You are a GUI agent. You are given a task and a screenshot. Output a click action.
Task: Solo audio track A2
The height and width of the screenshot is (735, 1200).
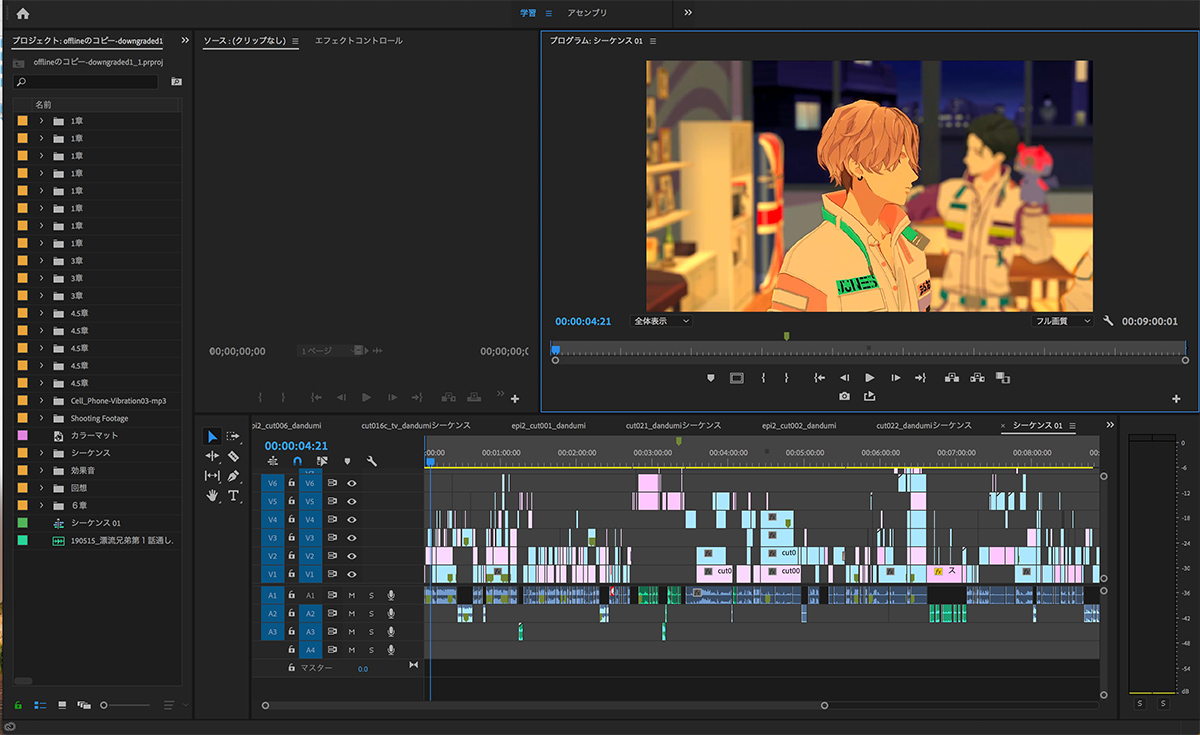pyautogui.click(x=371, y=614)
